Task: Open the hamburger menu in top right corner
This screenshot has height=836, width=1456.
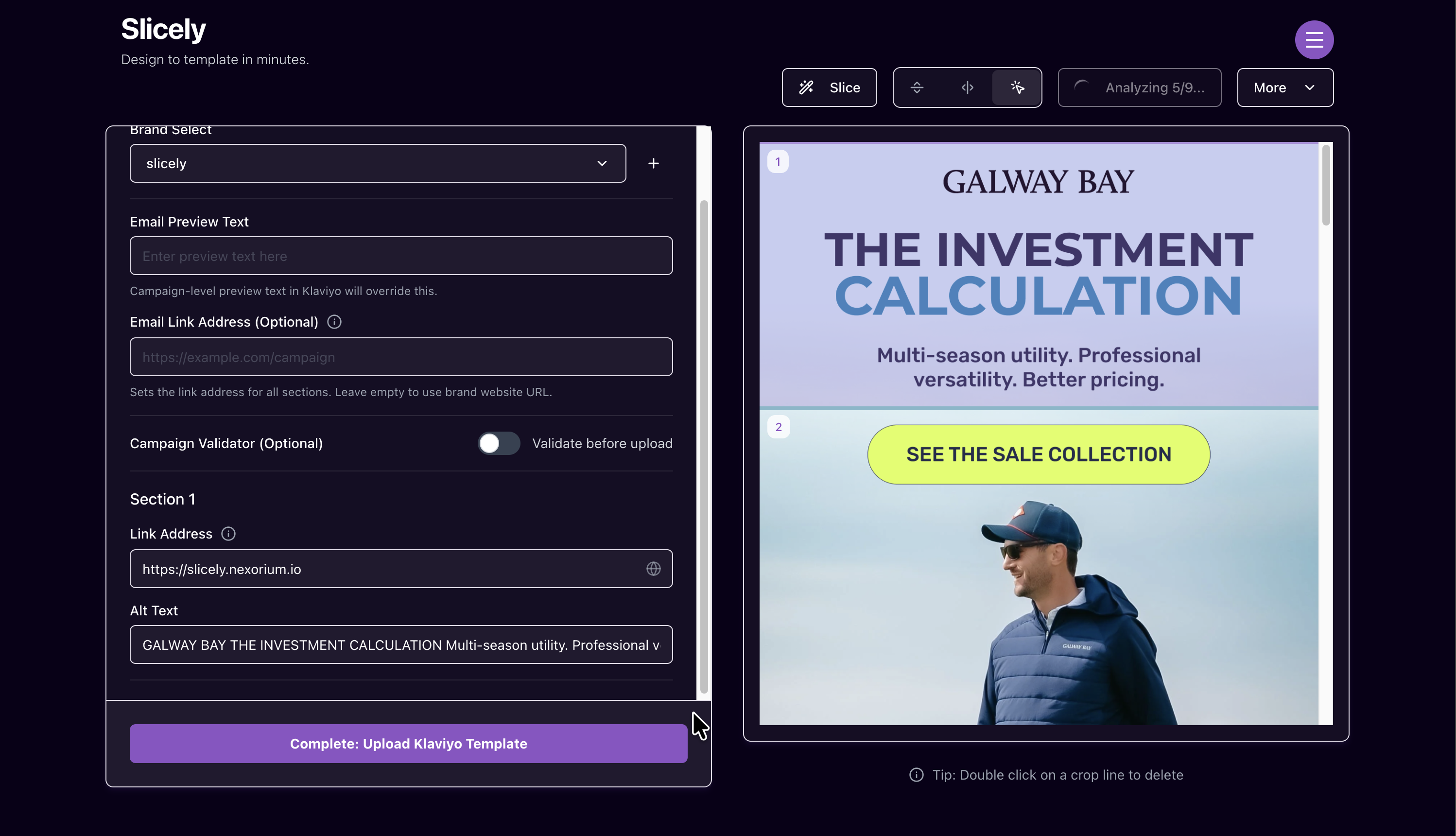Action: [1314, 40]
